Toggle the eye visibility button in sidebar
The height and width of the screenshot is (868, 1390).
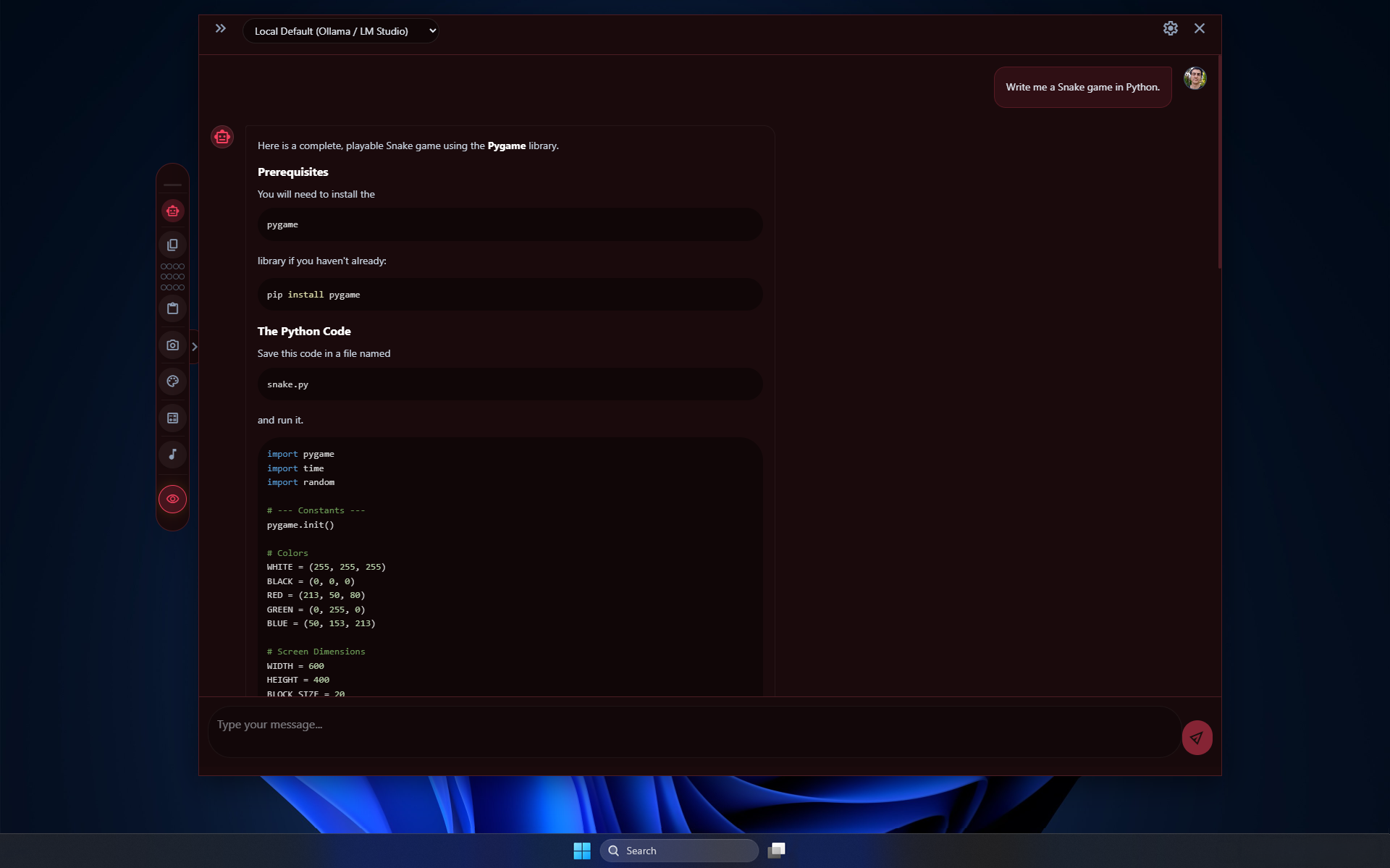[172, 499]
